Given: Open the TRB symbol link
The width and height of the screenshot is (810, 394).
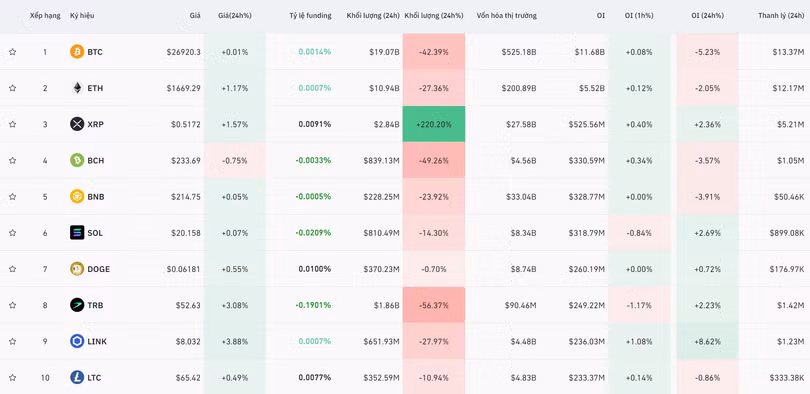Looking at the screenshot, I should click(x=95, y=305).
